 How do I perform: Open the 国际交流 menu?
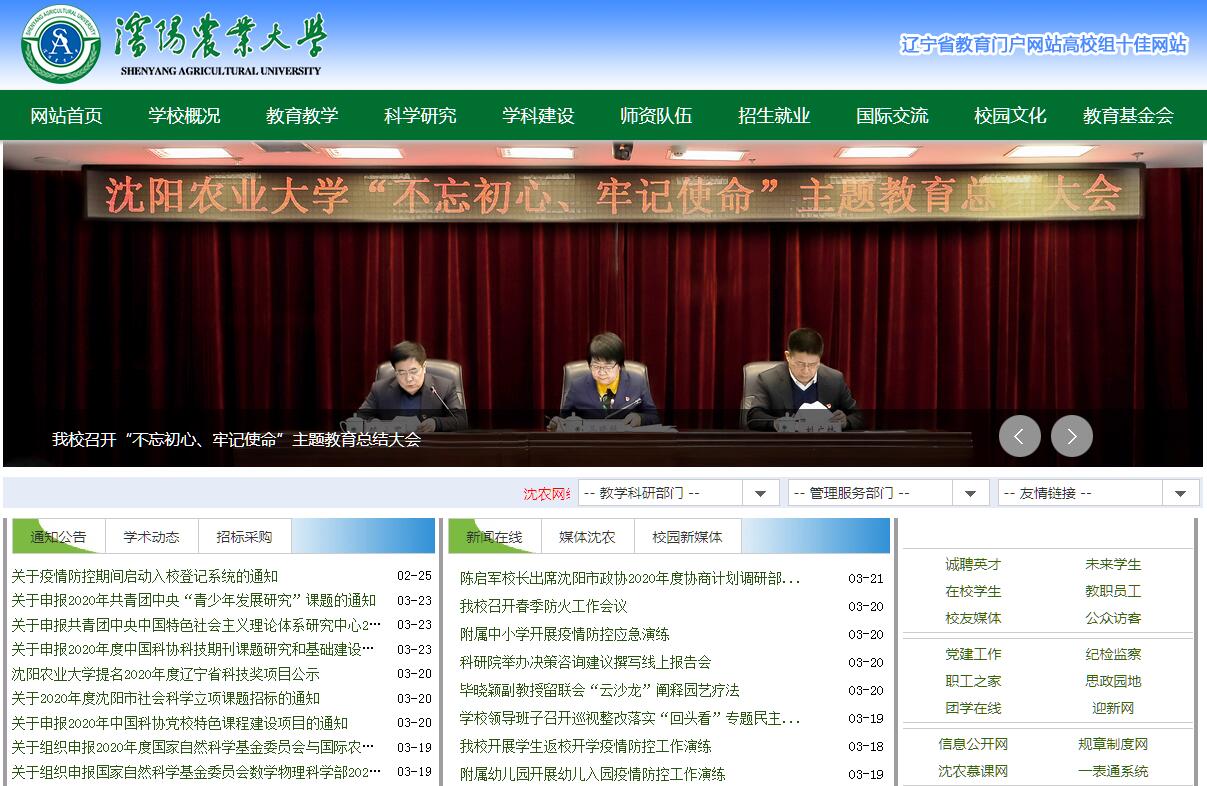click(x=892, y=116)
